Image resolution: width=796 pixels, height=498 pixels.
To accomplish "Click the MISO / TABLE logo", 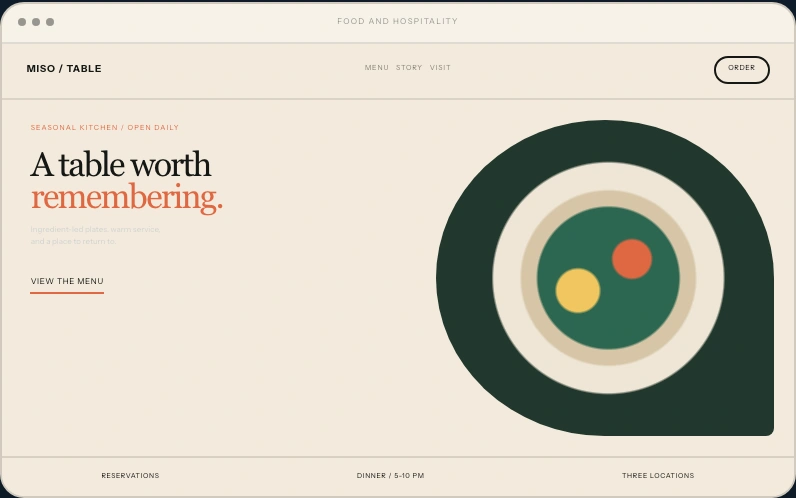I will click(x=64, y=69).
